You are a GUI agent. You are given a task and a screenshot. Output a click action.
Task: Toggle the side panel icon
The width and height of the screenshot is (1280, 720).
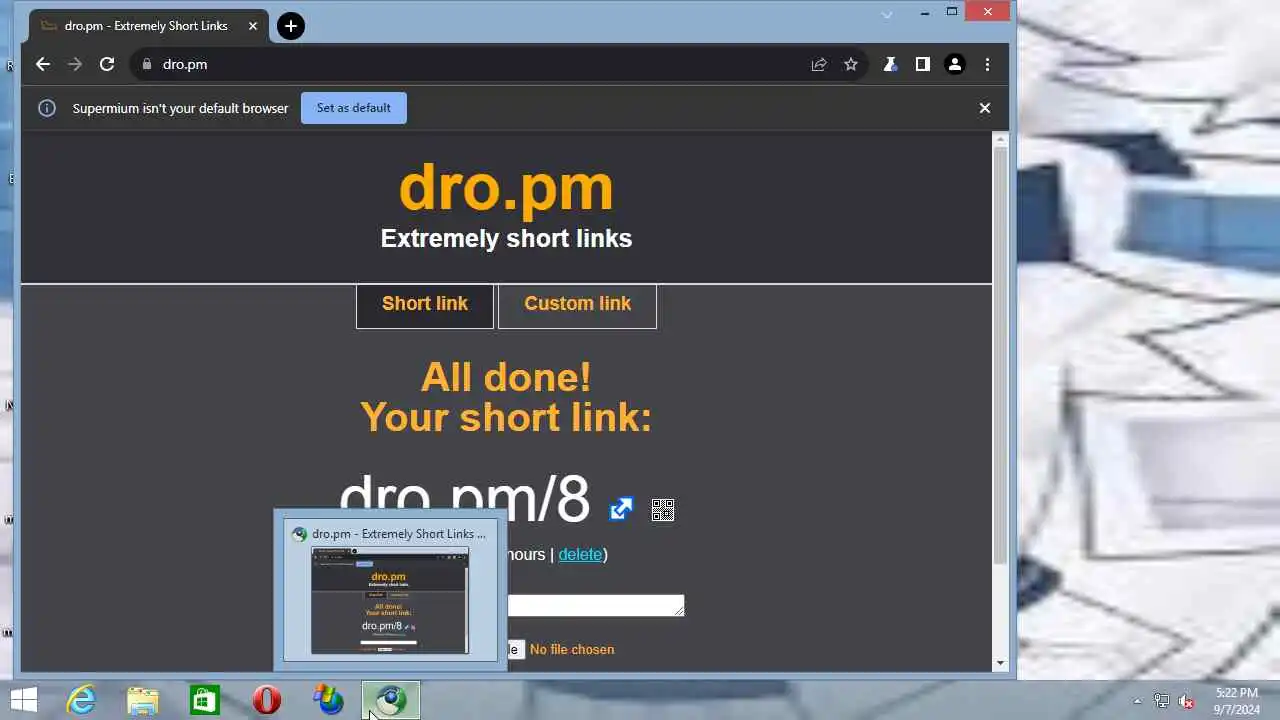pyautogui.click(x=922, y=64)
